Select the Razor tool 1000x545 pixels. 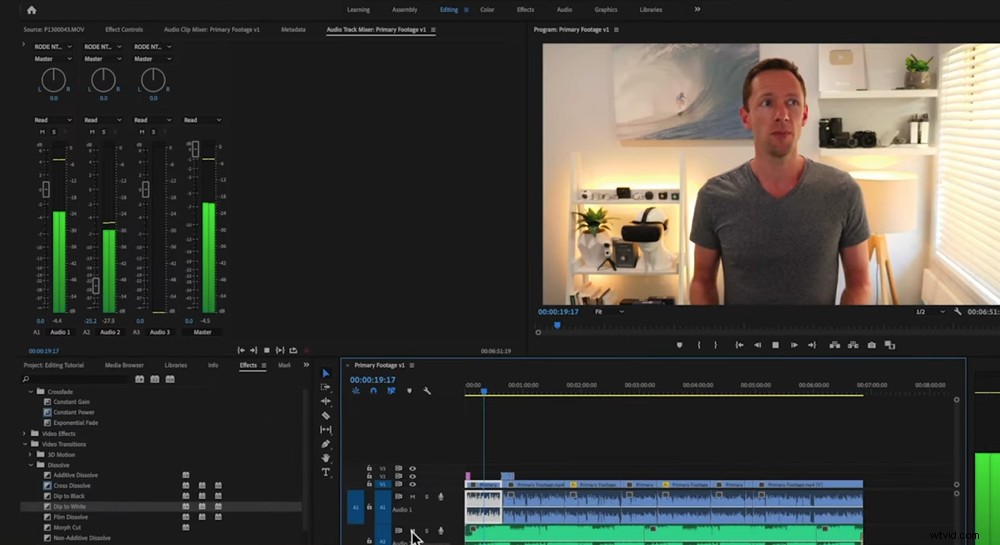click(x=326, y=416)
